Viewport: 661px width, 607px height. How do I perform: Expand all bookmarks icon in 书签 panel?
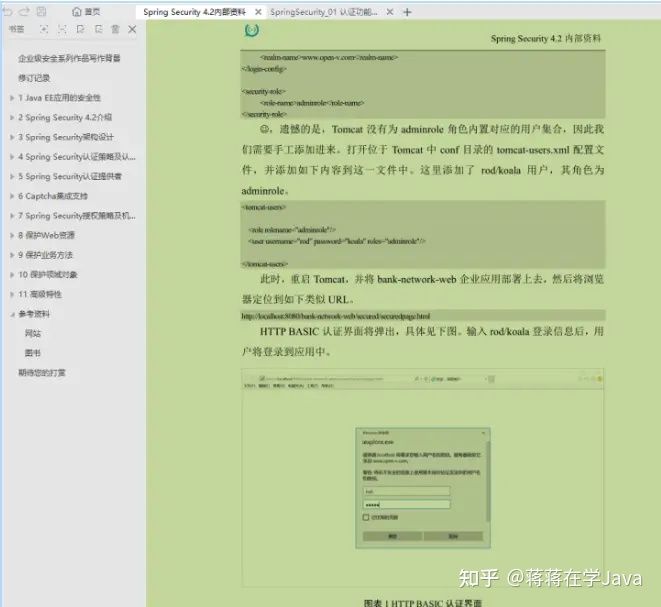pos(44,29)
